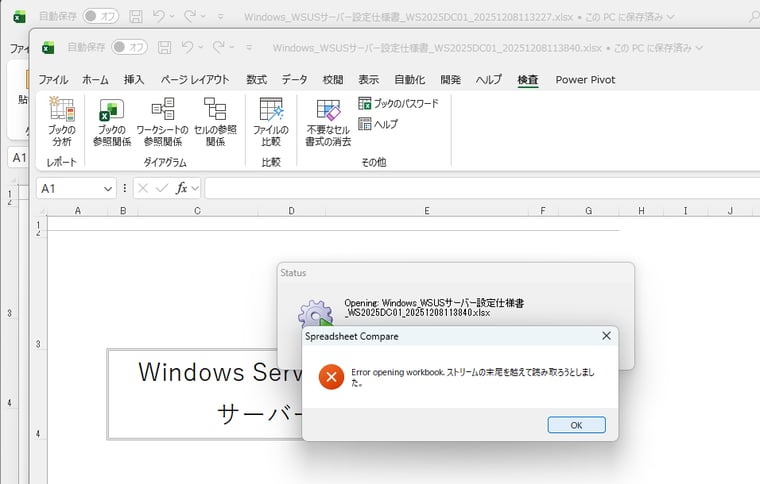Open Redo history dropdown in front window
Image resolution: width=760 pixels, height=484 pixels.
(232, 47)
